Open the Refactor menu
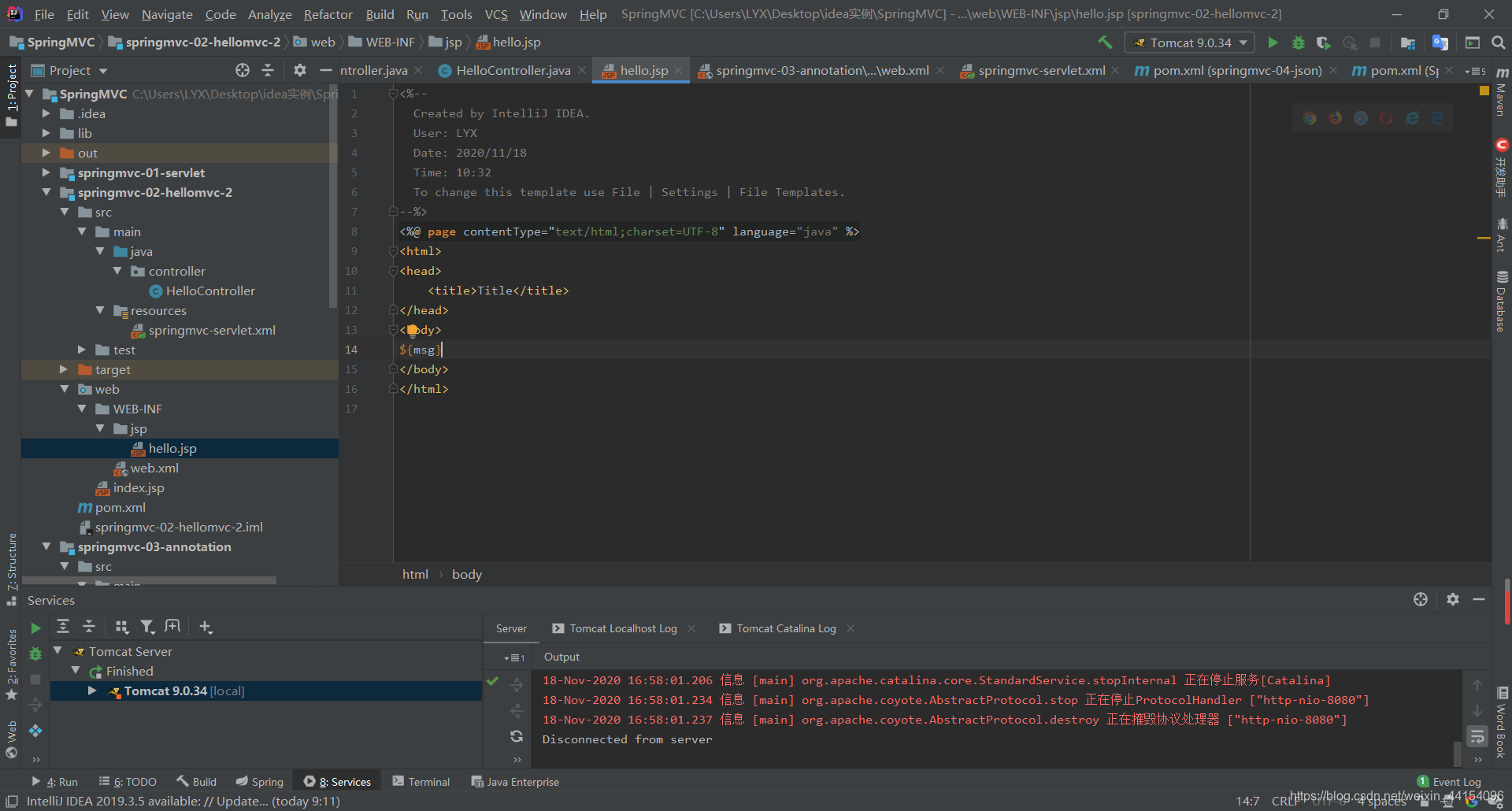The width and height of the screenshot is (1512, 811). (x=328, y=14)
